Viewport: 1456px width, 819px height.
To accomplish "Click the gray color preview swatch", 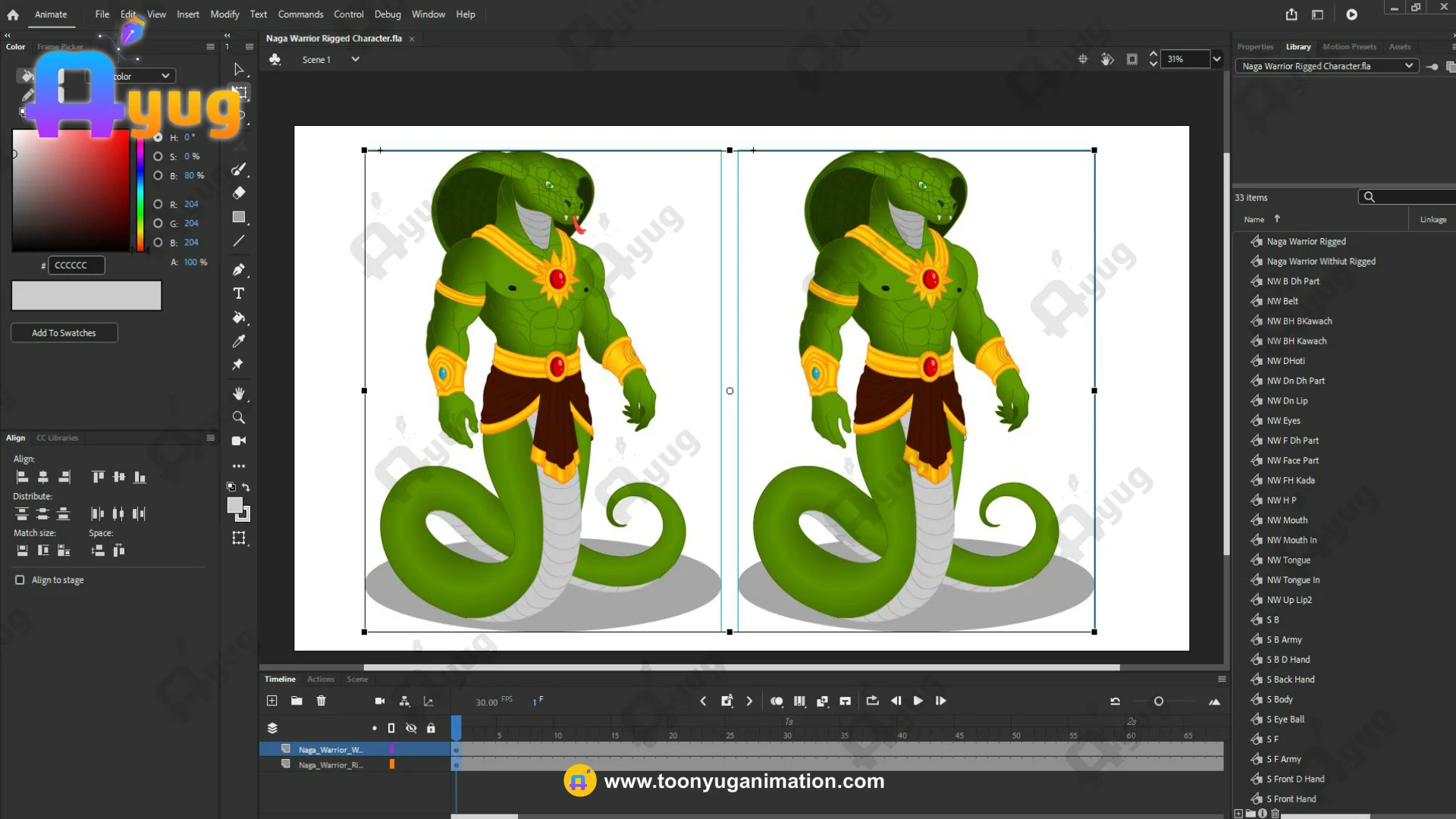I will pyautogui.click(x=86, y=296).
